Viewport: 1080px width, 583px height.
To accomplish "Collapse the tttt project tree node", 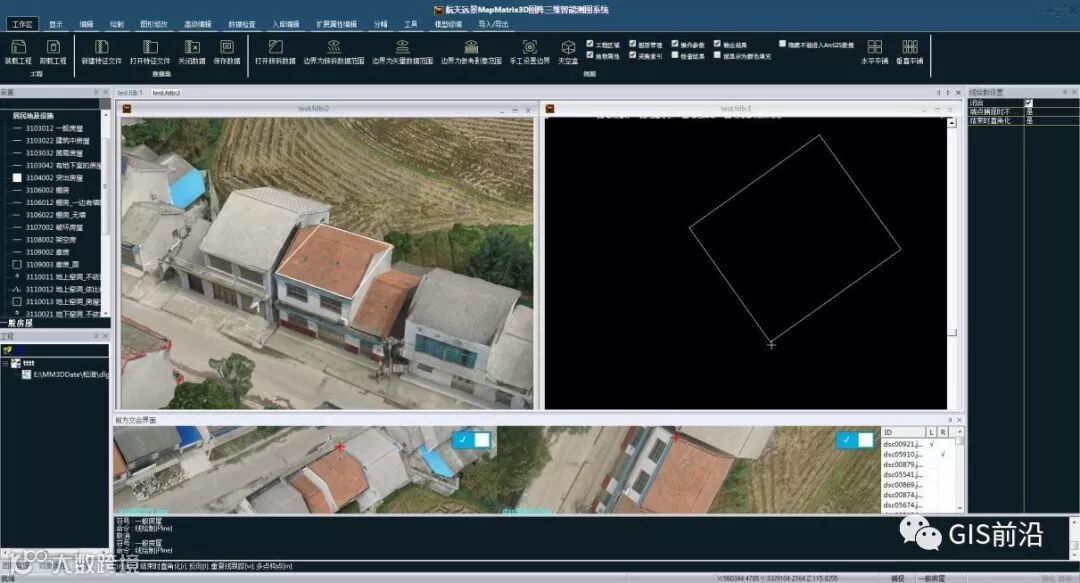I will (x=6, y=363).
